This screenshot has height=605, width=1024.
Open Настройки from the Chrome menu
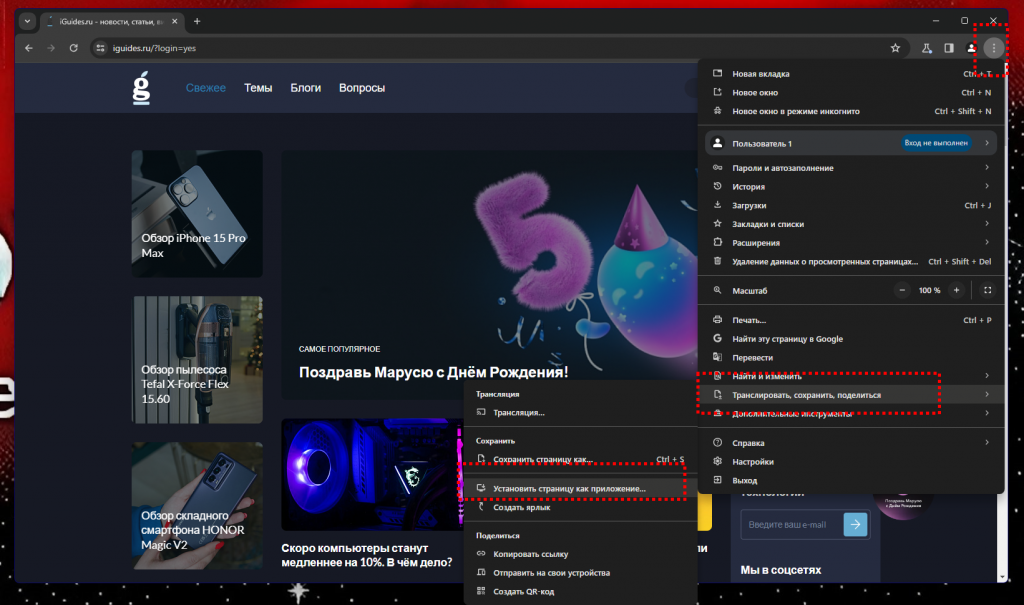(752, 461)
